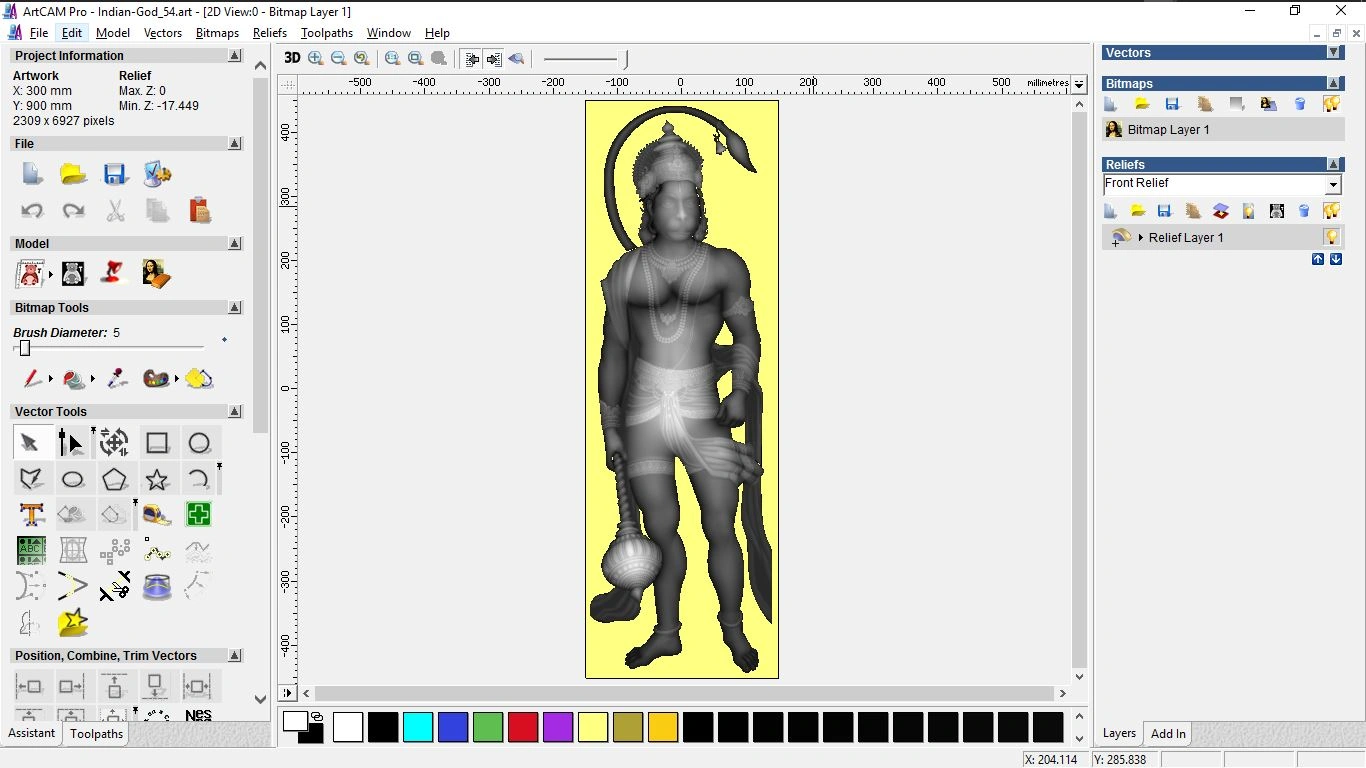Click the Measure tool icon

click(155, 514)
